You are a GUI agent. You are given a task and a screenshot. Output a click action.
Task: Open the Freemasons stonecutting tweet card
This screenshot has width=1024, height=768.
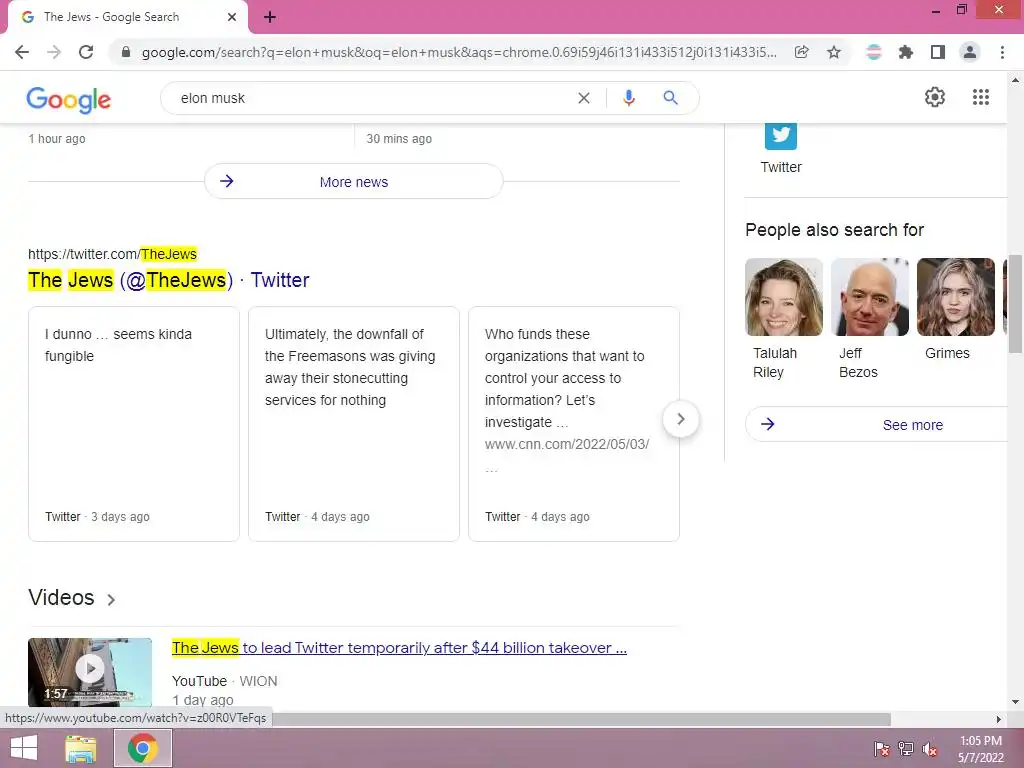tap(354, 424)
